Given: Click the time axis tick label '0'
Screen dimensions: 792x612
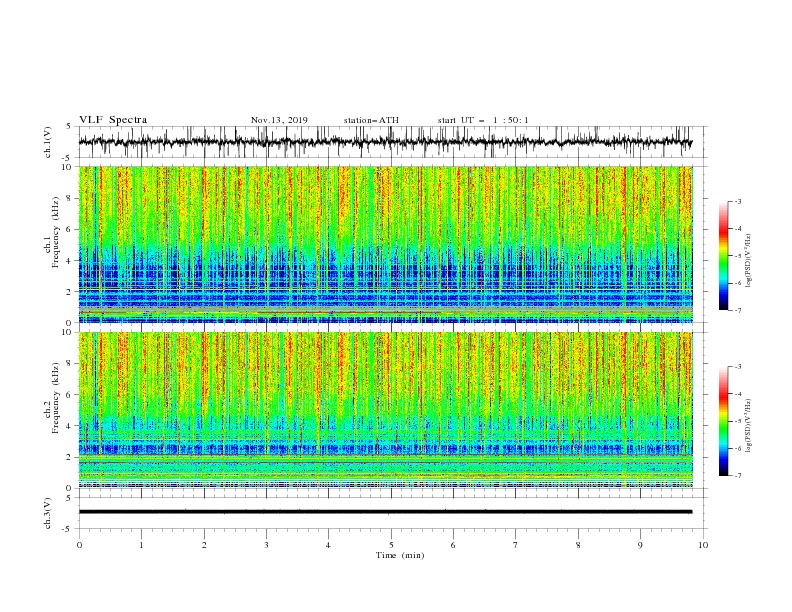Looking at the screenshot, I should pos(79,545).
